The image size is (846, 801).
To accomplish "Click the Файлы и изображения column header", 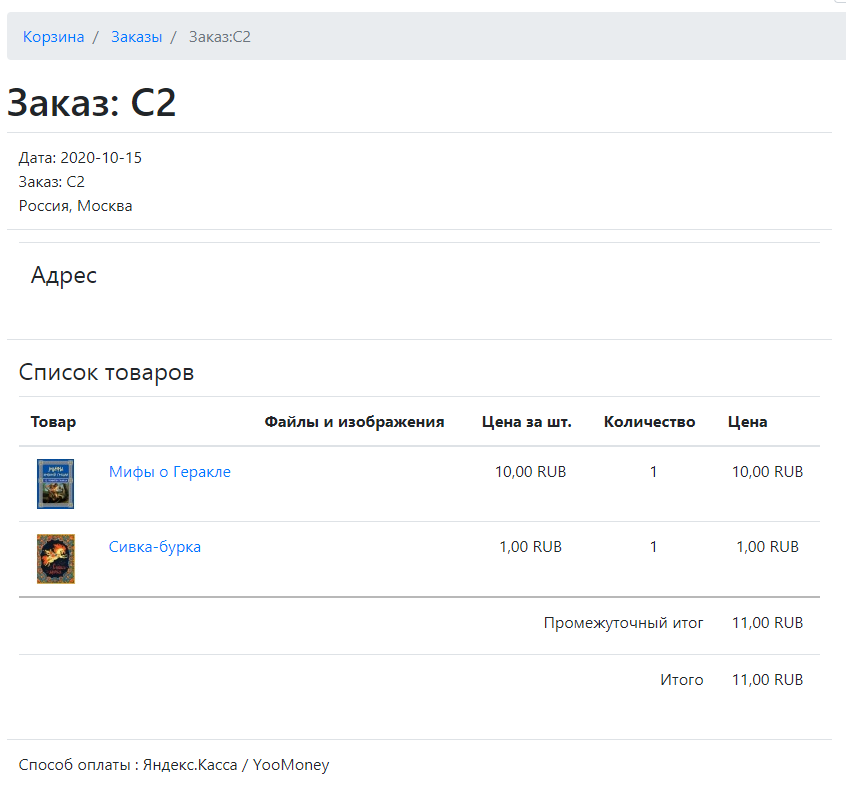I will [x=354, y=422].
